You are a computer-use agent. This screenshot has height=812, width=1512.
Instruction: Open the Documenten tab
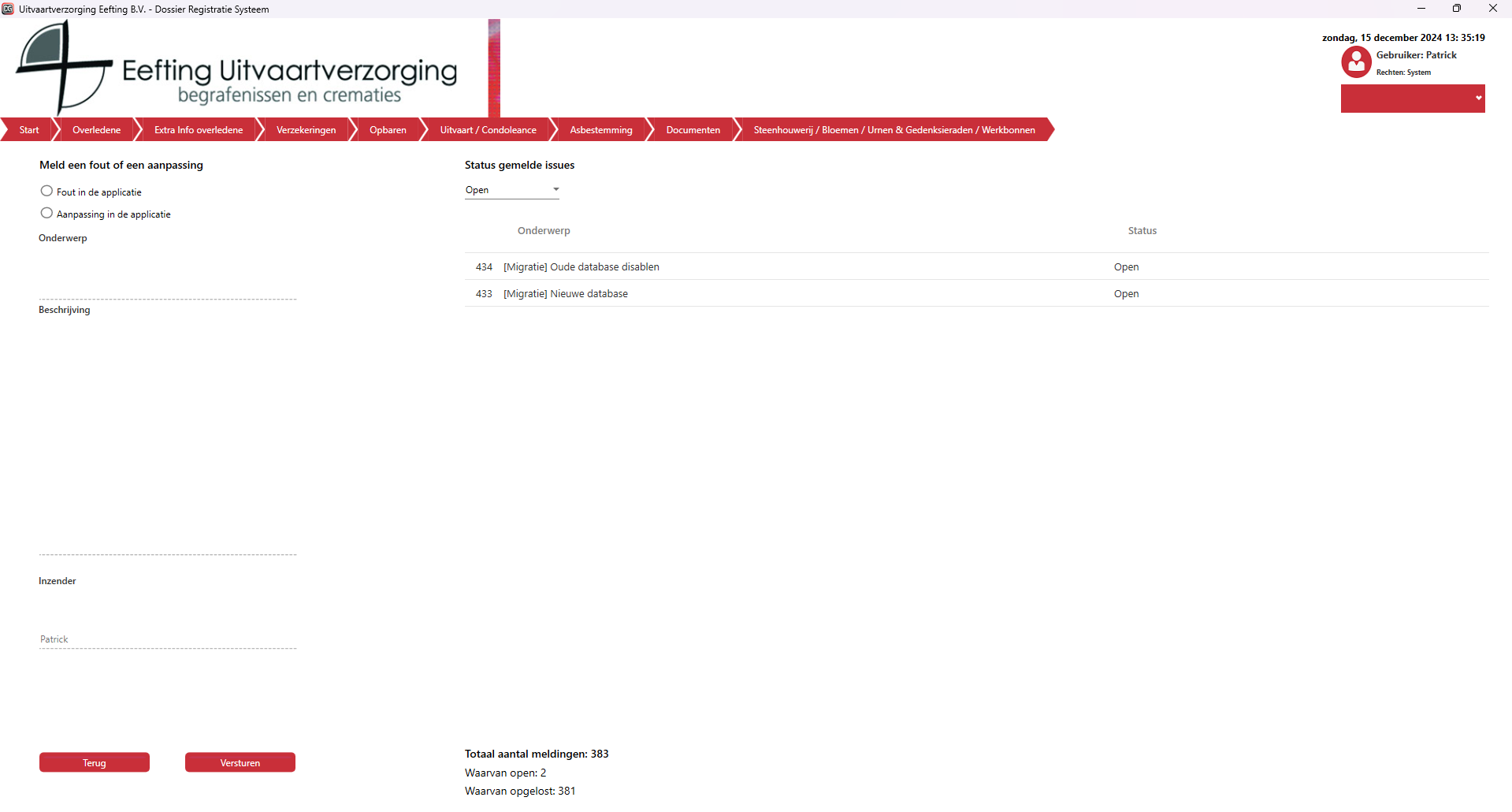pyautogui.click(x=693, y=130)
